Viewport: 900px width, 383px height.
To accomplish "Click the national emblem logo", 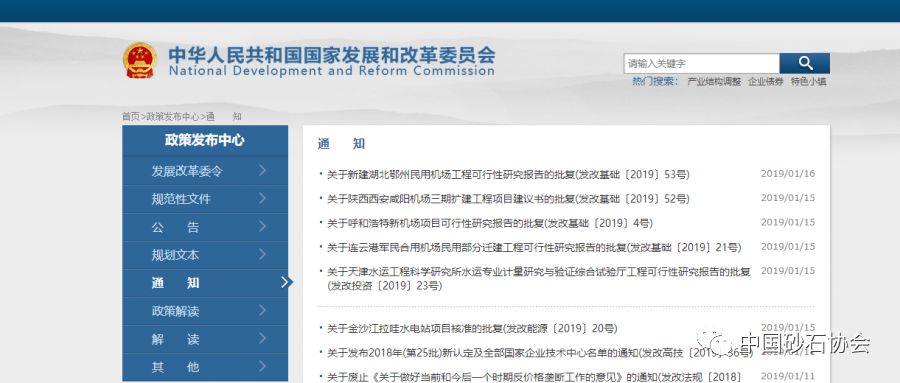I will coord(139,60).
